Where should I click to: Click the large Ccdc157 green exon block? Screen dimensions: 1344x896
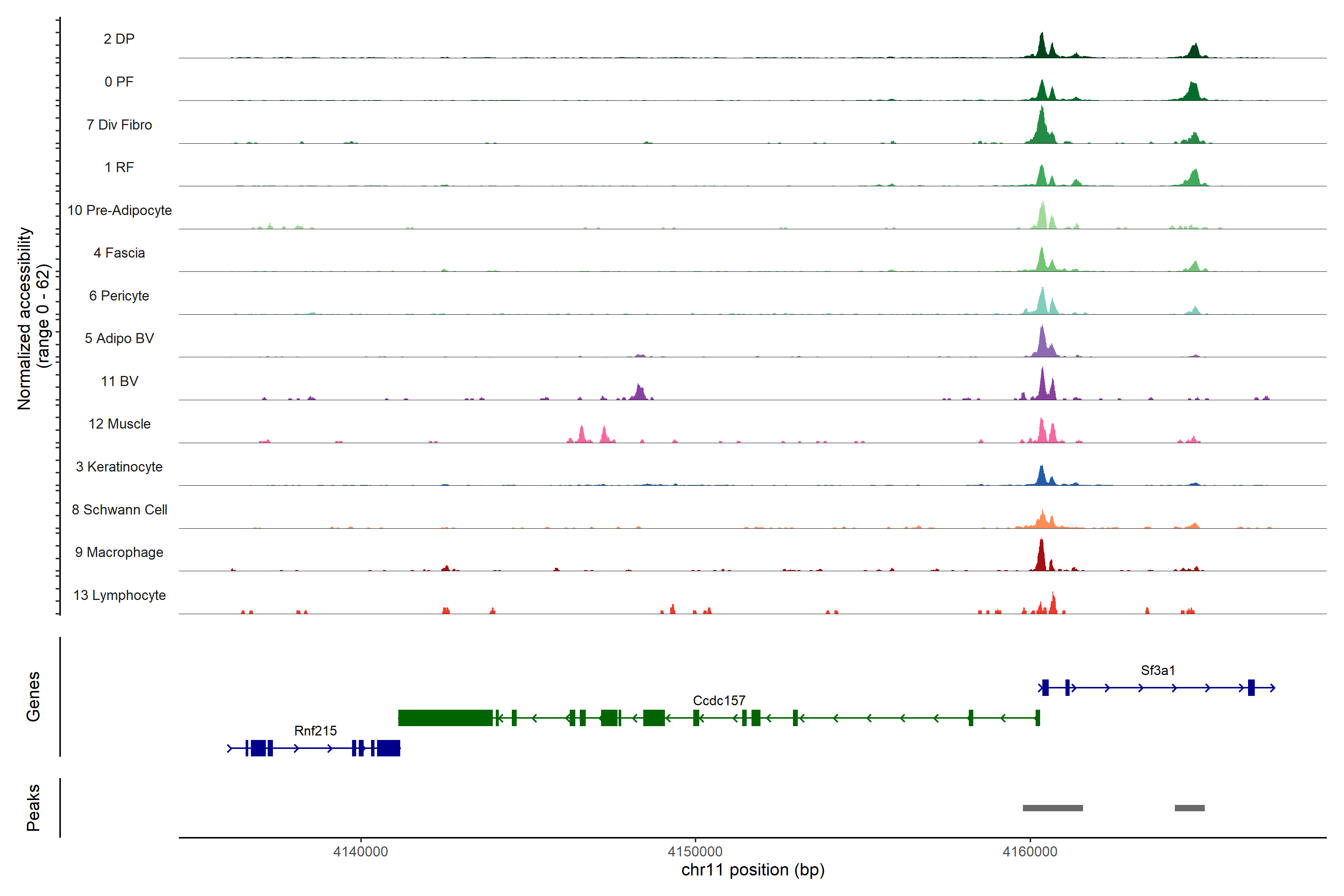tap(445, 718)
